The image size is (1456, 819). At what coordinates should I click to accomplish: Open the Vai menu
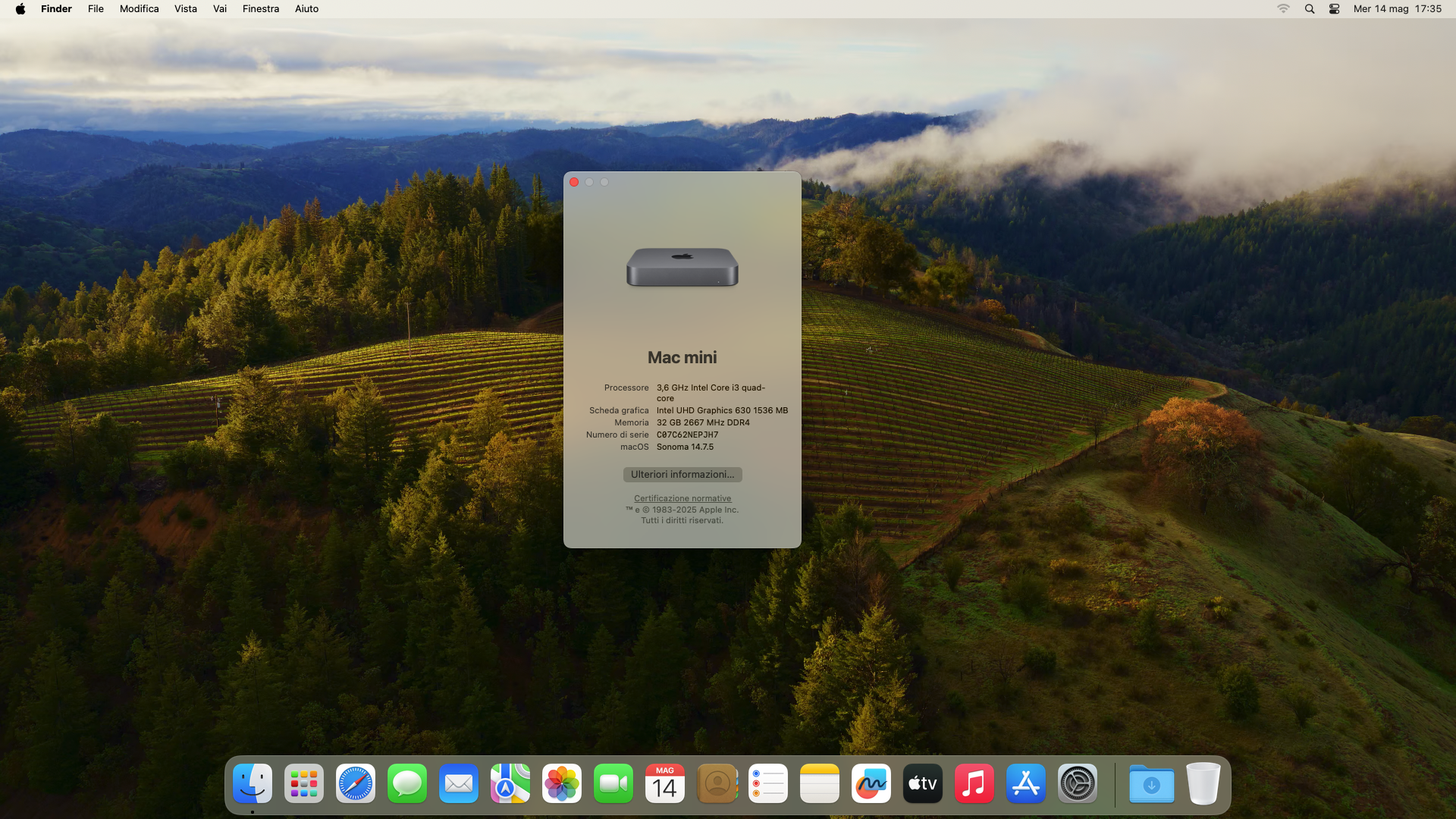pos(220,9)
